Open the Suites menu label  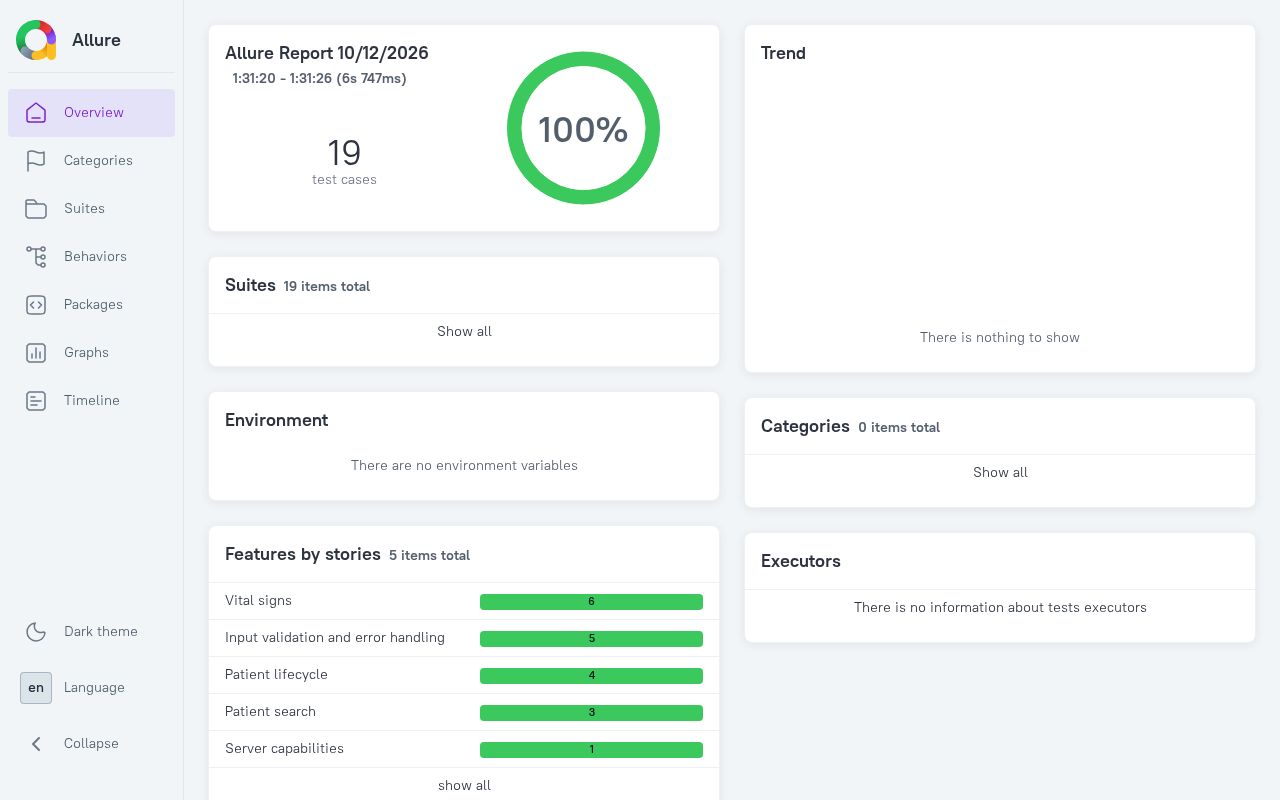point(84,208)
